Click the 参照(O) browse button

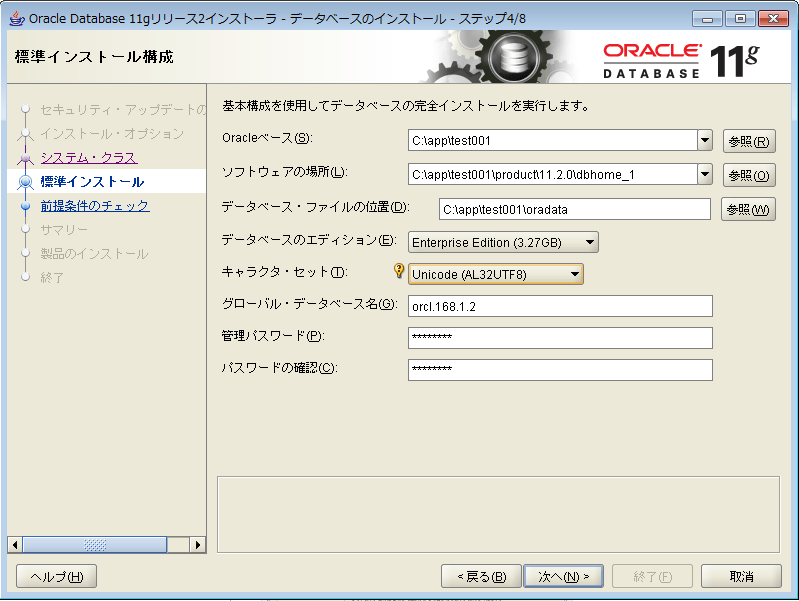[749, 175]
